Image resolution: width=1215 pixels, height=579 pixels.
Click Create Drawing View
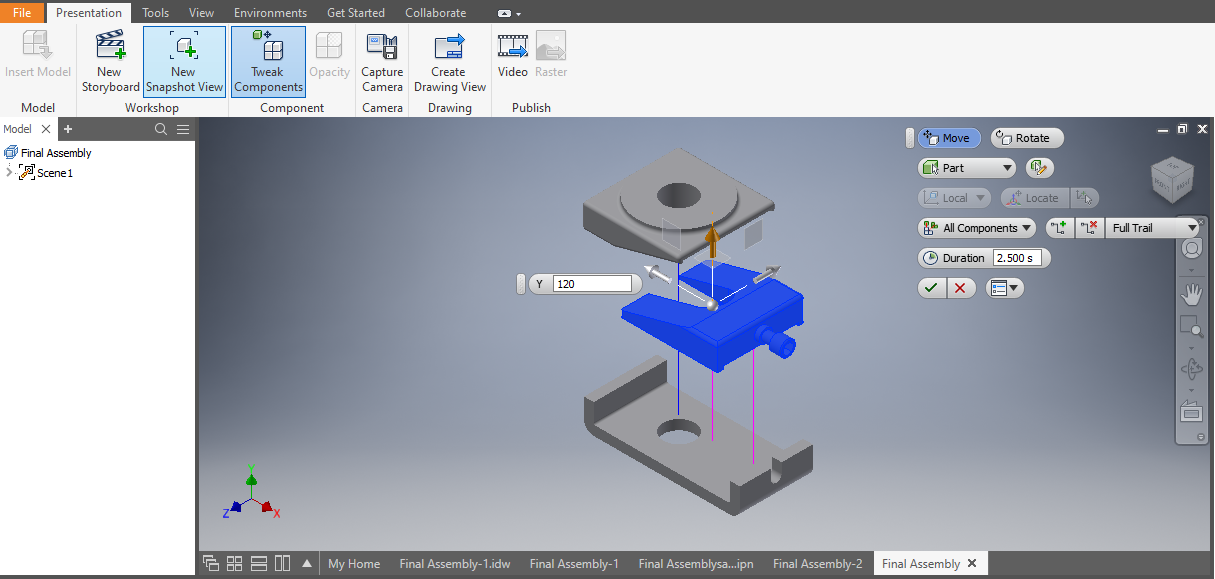coord(449,60)
